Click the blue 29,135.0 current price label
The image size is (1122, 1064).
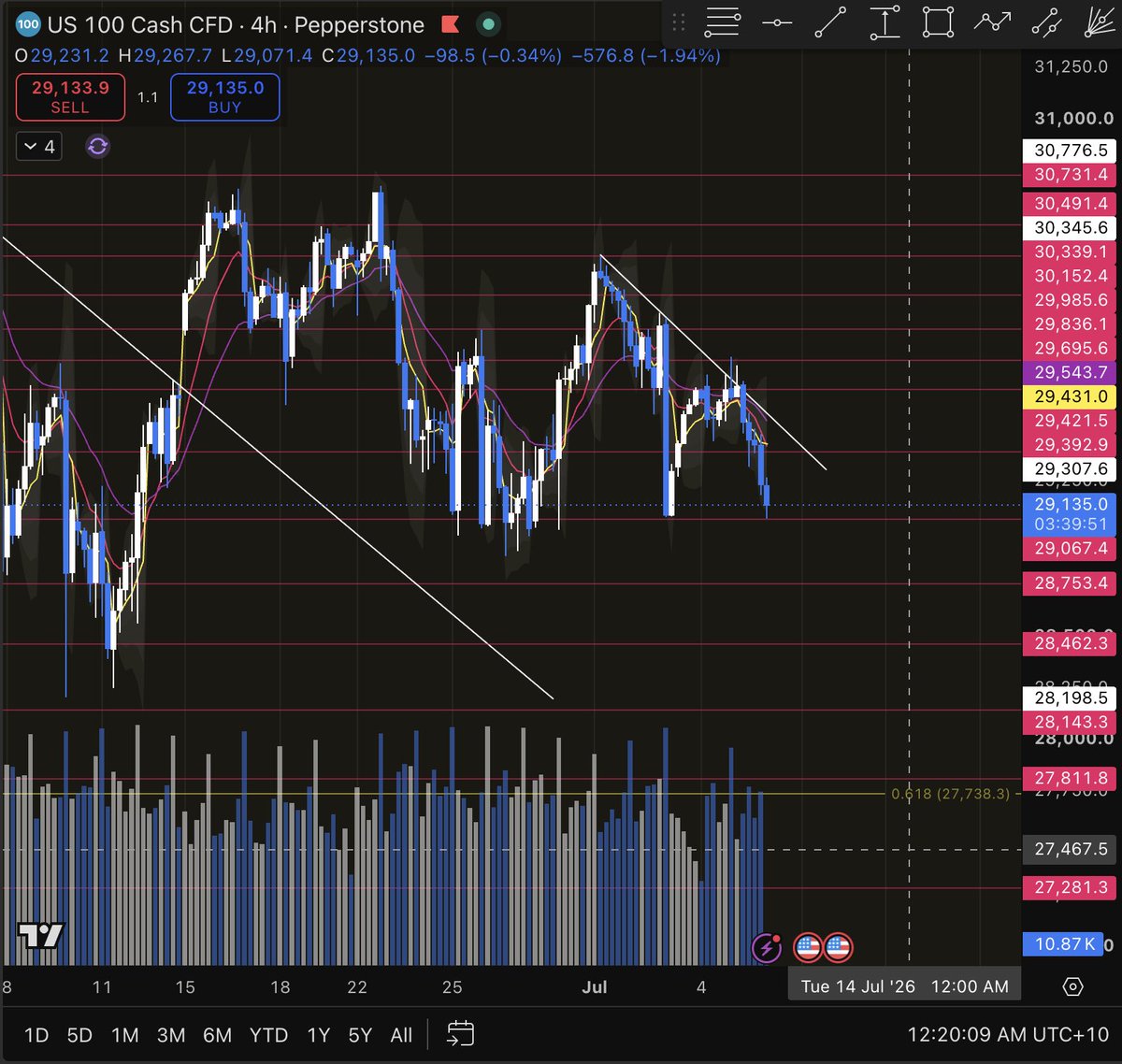pos(1071,513)
